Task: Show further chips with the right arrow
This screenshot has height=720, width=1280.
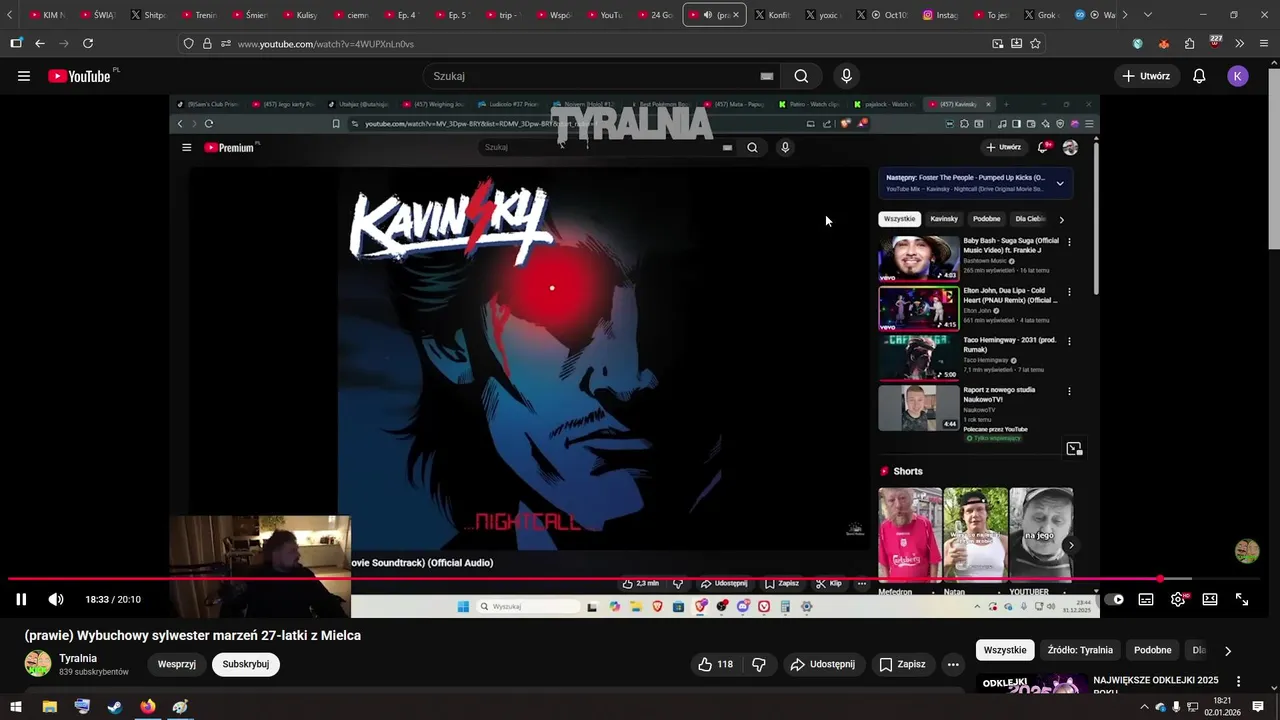Action: click(x=1228, y=650)
